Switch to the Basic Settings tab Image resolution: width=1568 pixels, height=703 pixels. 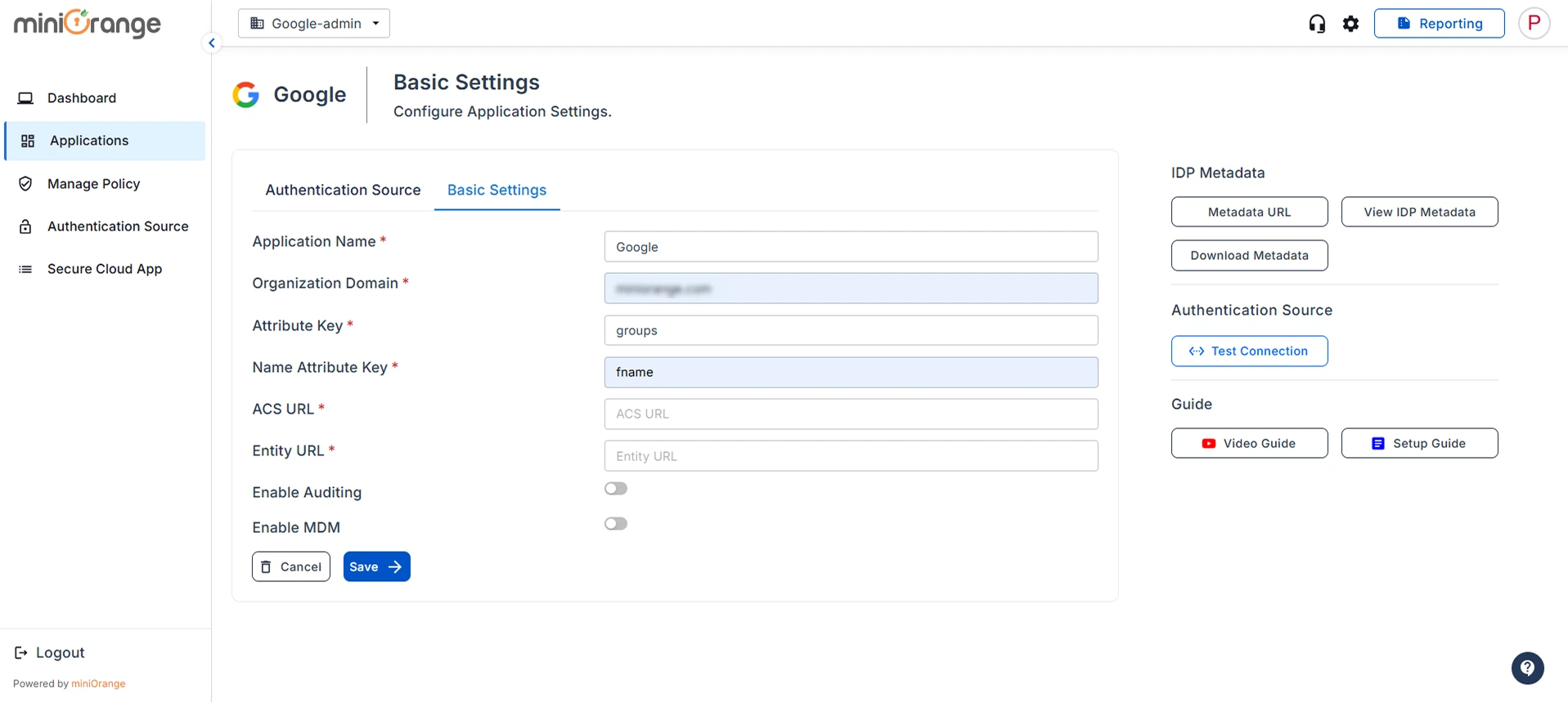[496, 190]
